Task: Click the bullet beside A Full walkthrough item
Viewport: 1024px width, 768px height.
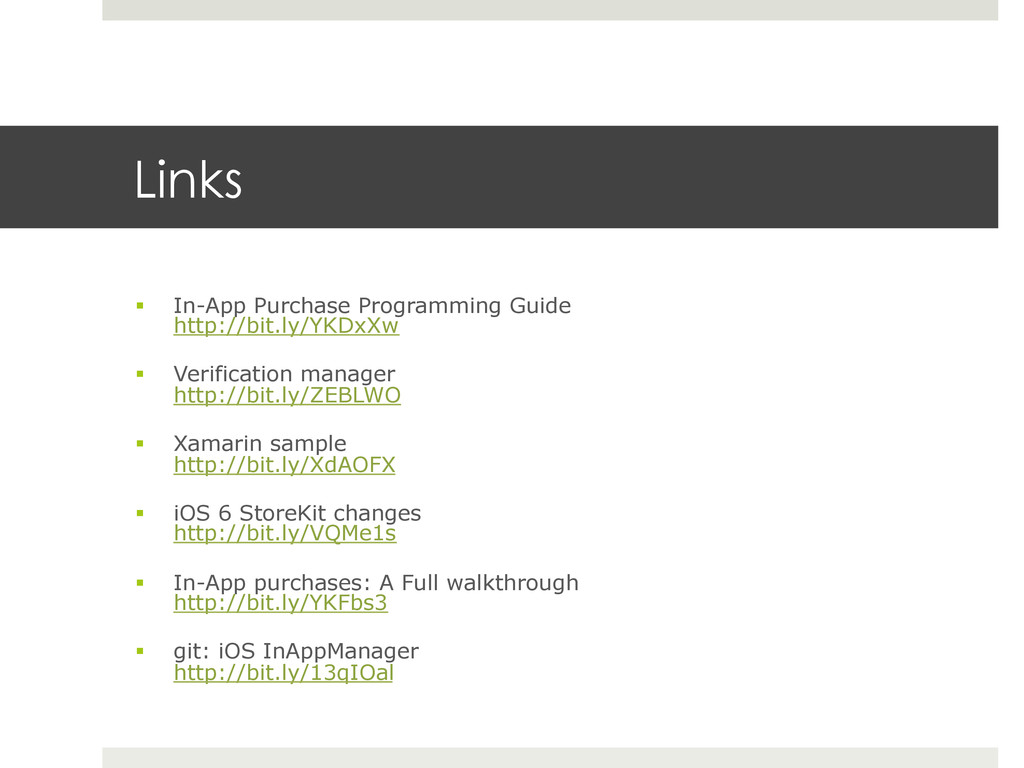Action: [140, 582]
